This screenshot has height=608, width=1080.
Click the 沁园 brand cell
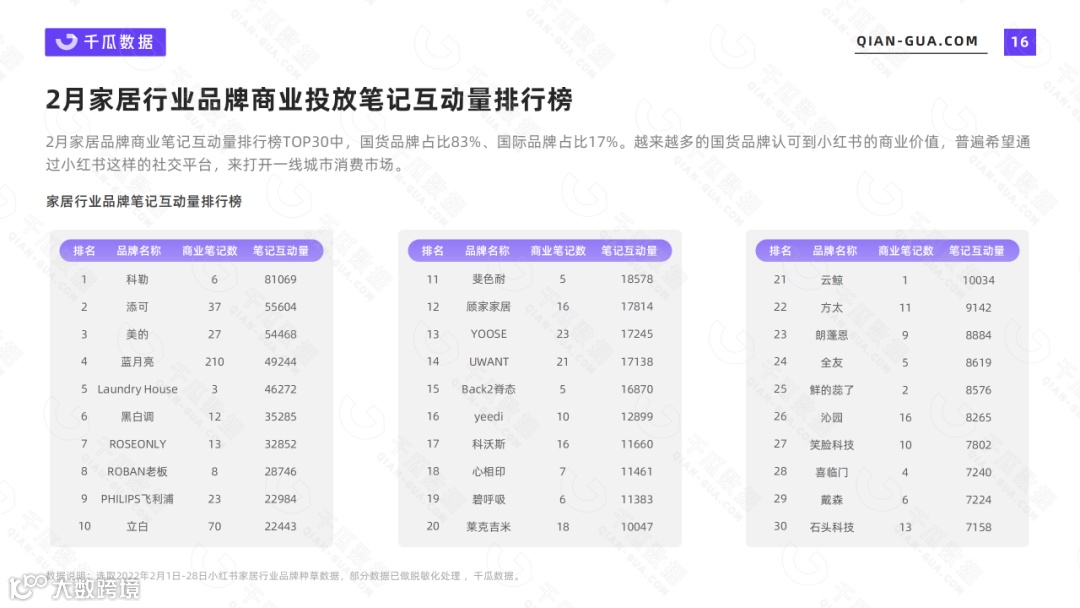[831, 417]
